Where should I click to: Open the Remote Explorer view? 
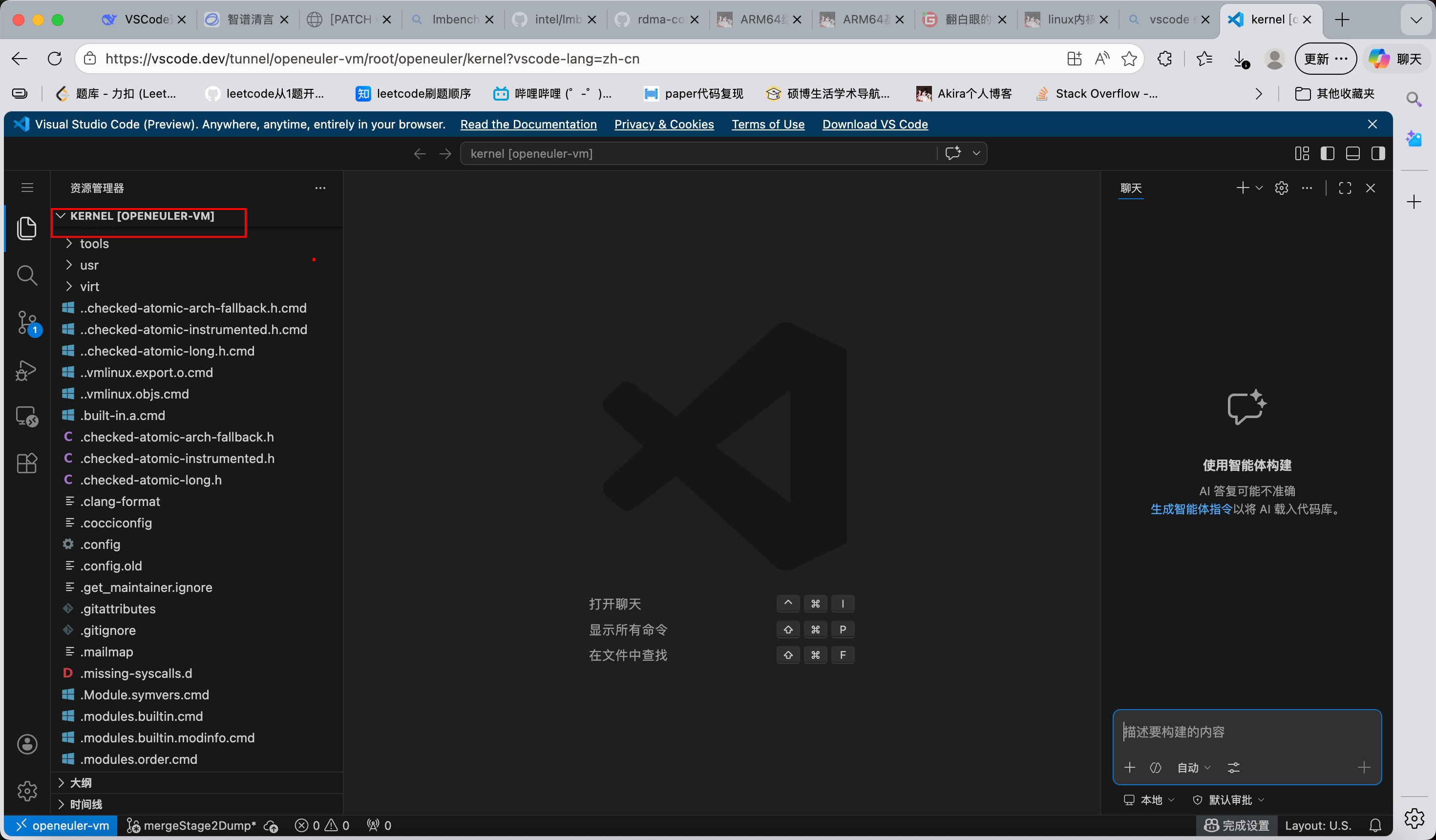click(x=27, y=417)
